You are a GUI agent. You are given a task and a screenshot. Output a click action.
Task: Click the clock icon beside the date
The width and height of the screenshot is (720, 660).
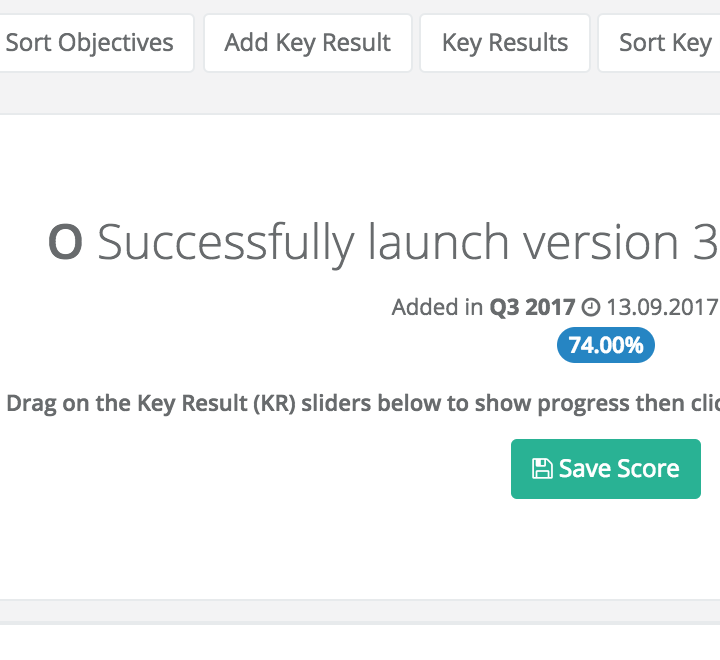pyautogui.click(x=591, y=307)
